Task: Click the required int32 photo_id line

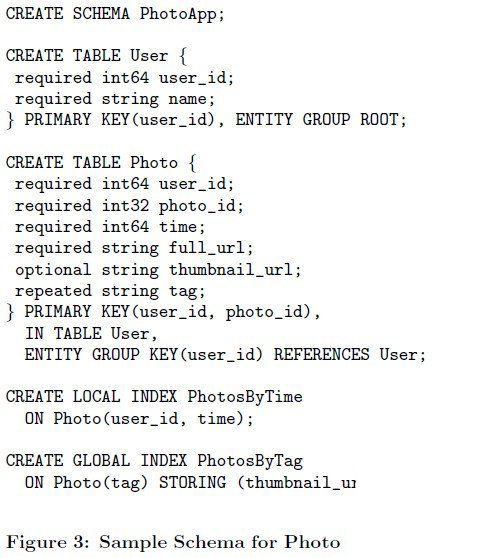Action: click(x=129, y=206)
